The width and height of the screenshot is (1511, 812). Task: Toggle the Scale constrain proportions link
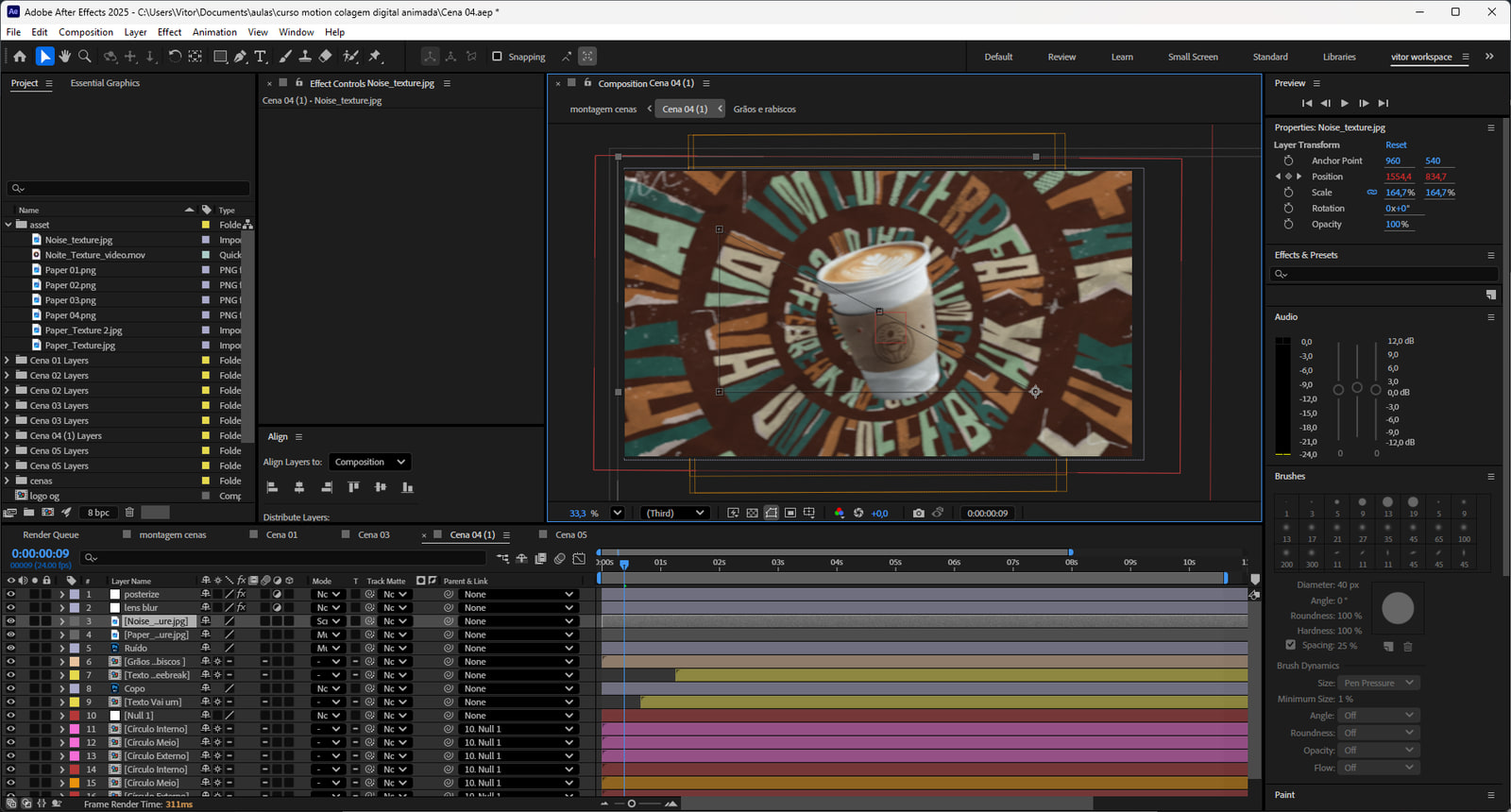[x=1372, y=193]
